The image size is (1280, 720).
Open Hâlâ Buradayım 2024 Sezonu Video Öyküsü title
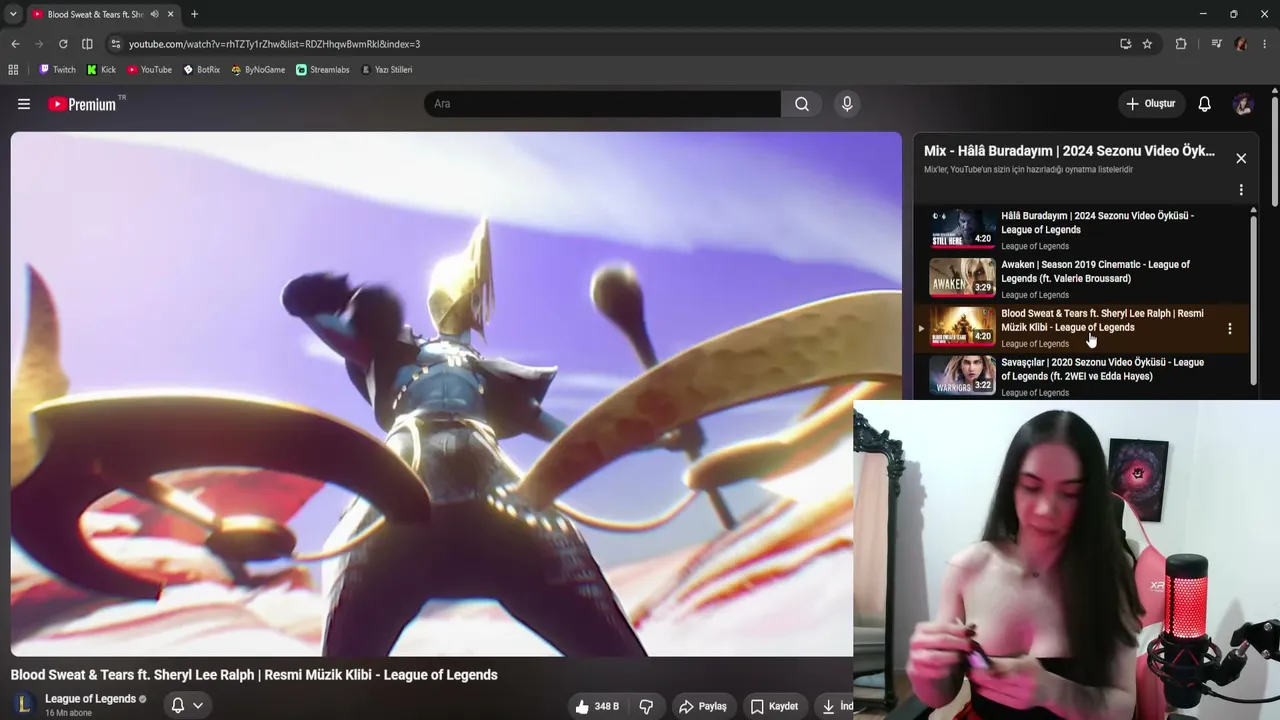pyautogui.click(x=1097, y=223)
